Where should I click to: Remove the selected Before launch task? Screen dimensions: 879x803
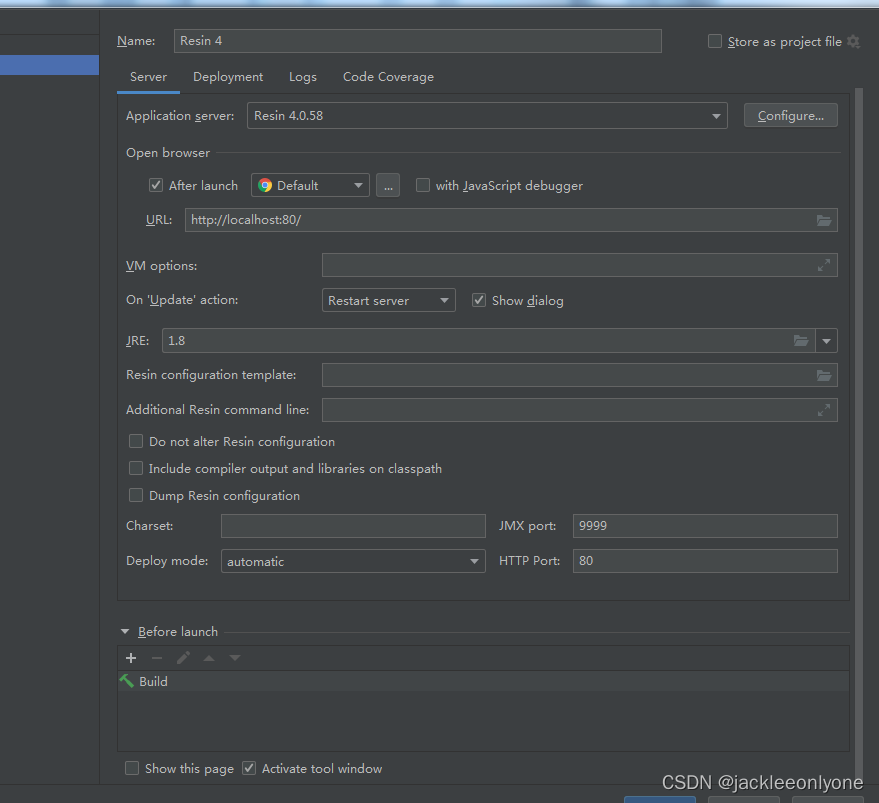pyautogui.click(x=157, y=658)
